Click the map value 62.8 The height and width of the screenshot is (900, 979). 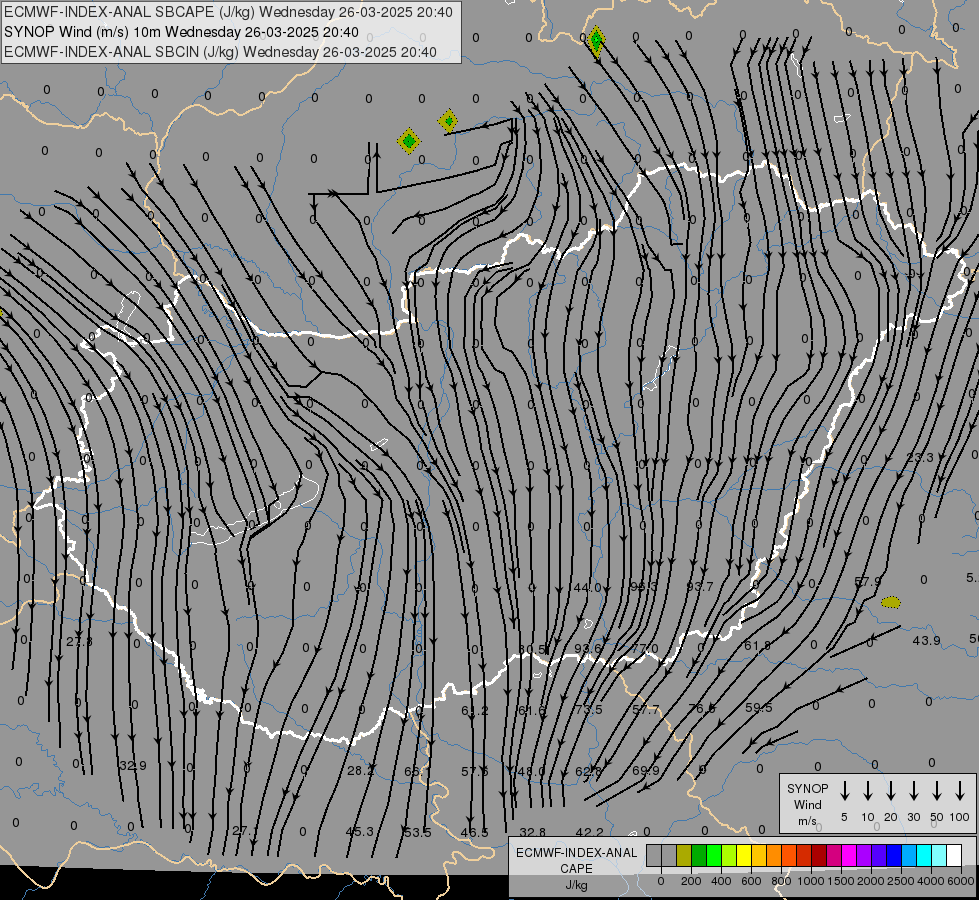[x=589, y=772]
